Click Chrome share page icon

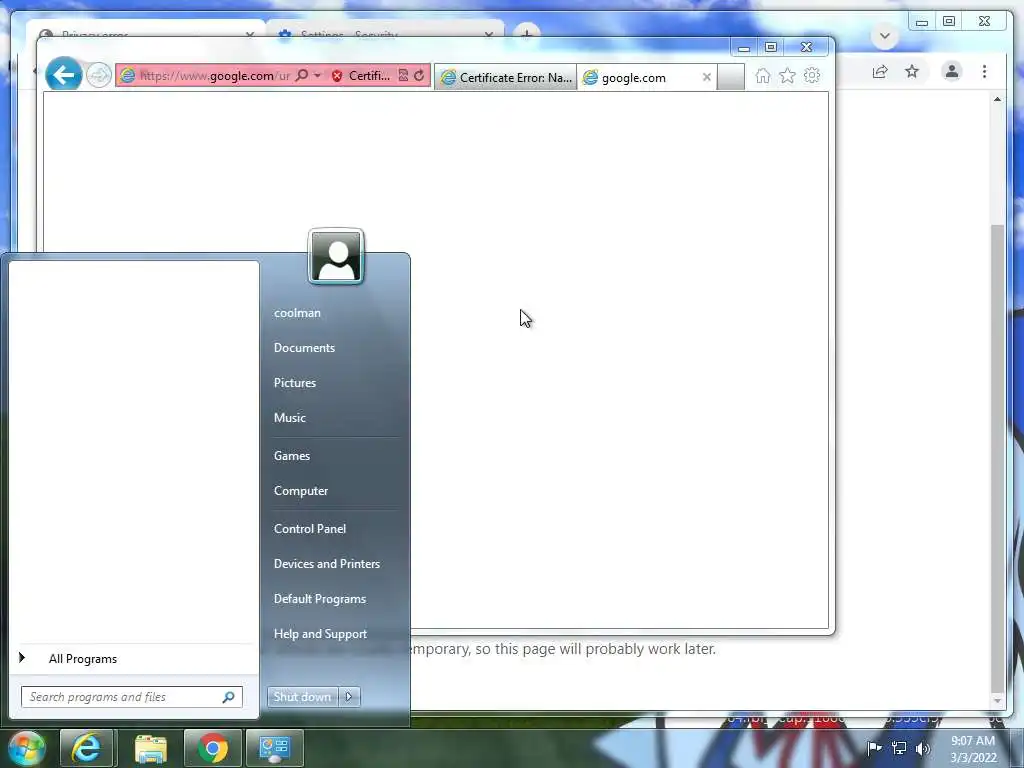880,72
